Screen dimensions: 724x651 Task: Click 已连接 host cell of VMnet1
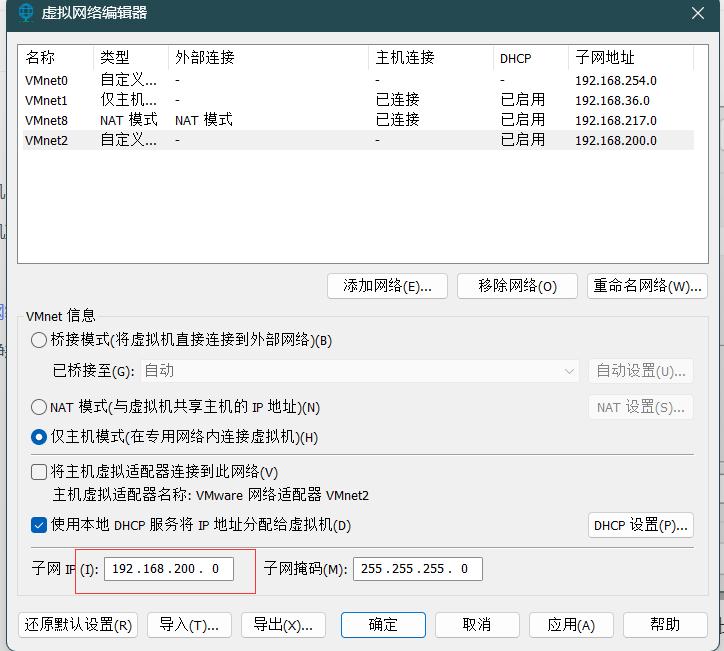(x=398, y=100)
